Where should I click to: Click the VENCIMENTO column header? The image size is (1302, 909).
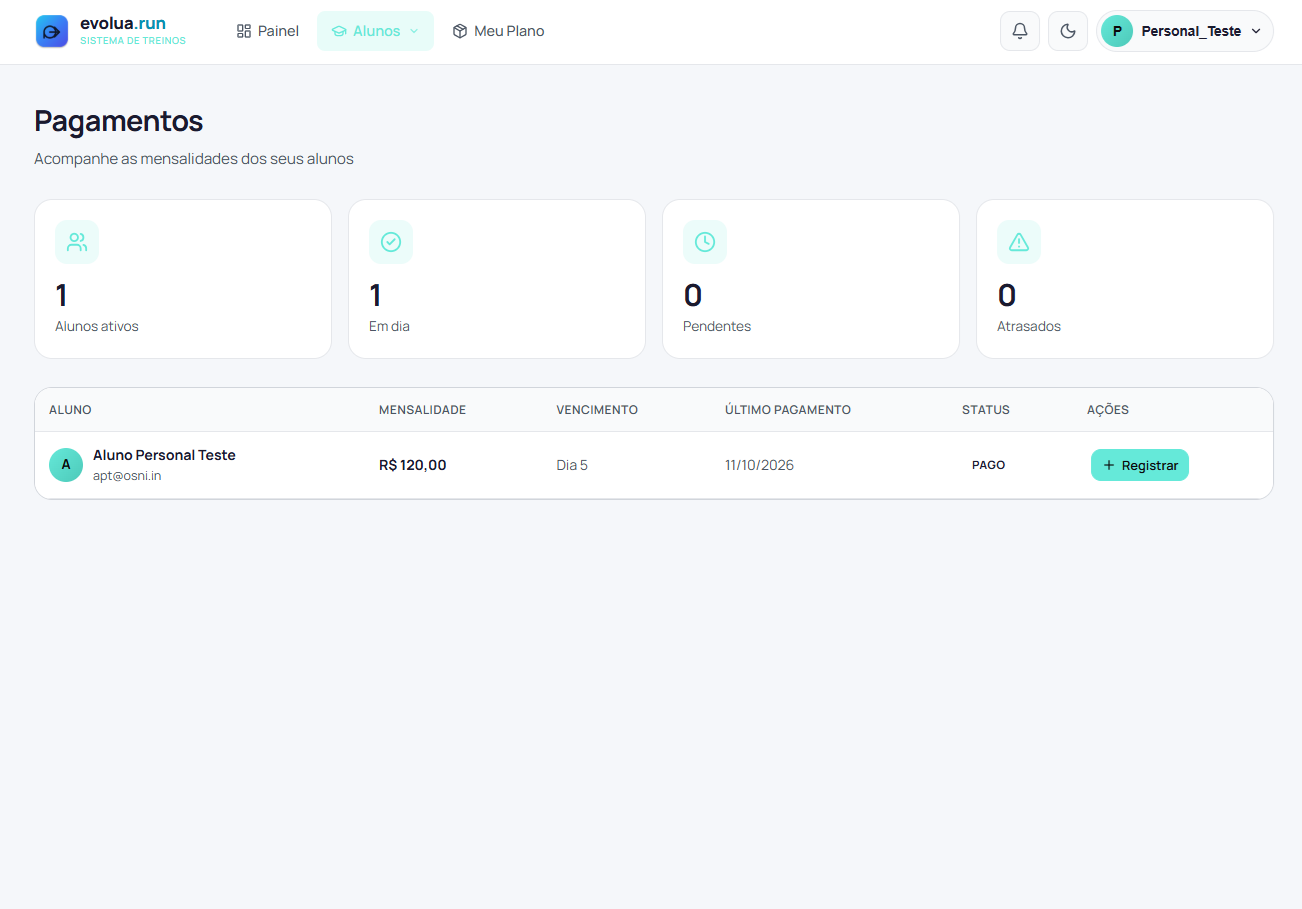597,410
